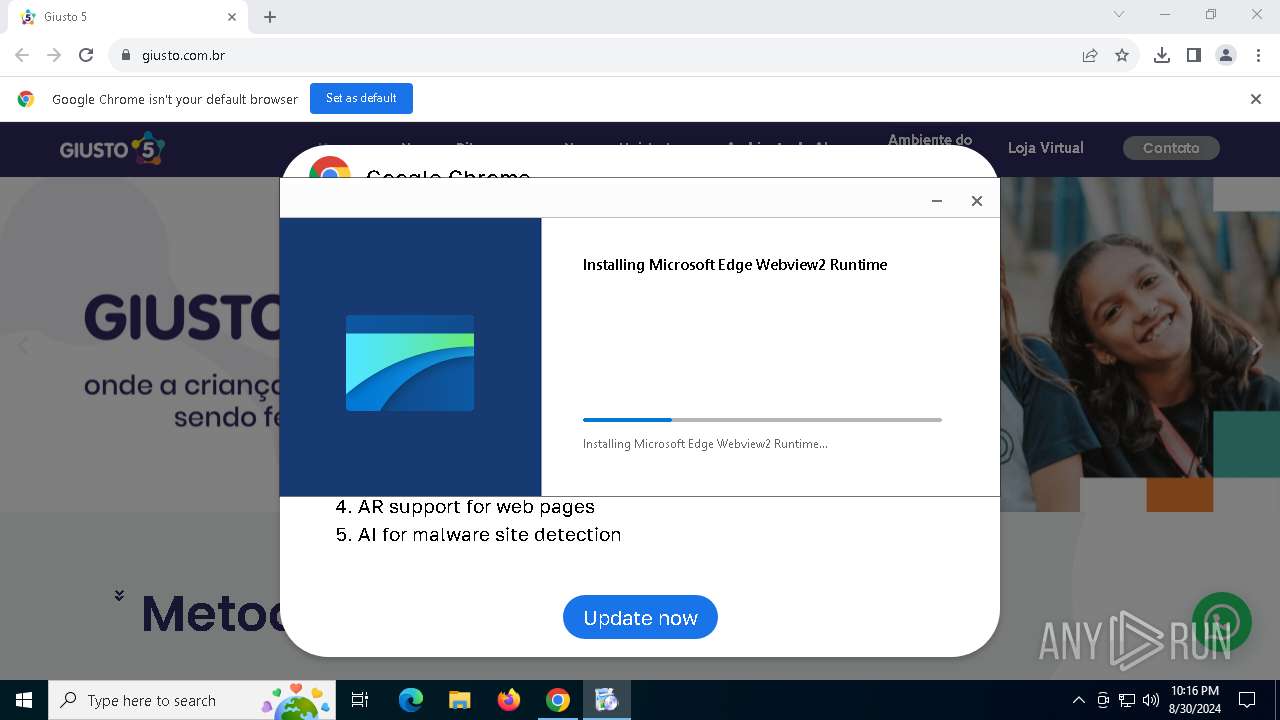1280x720 pixels.
Task: Minimize the WebView2 installer window
Action: click(x=937, y=201)
